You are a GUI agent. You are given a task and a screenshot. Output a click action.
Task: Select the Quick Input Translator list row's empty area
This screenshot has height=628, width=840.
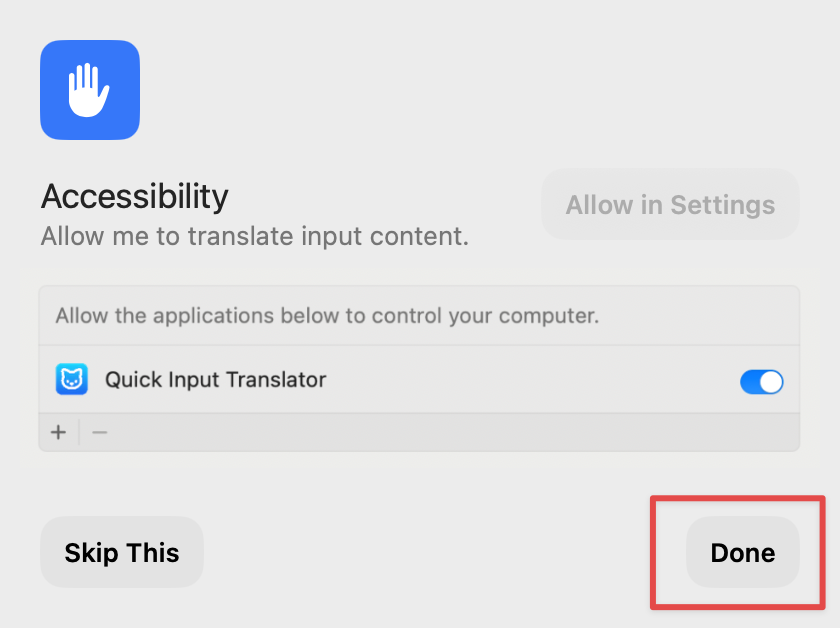(x=530, y=380)
